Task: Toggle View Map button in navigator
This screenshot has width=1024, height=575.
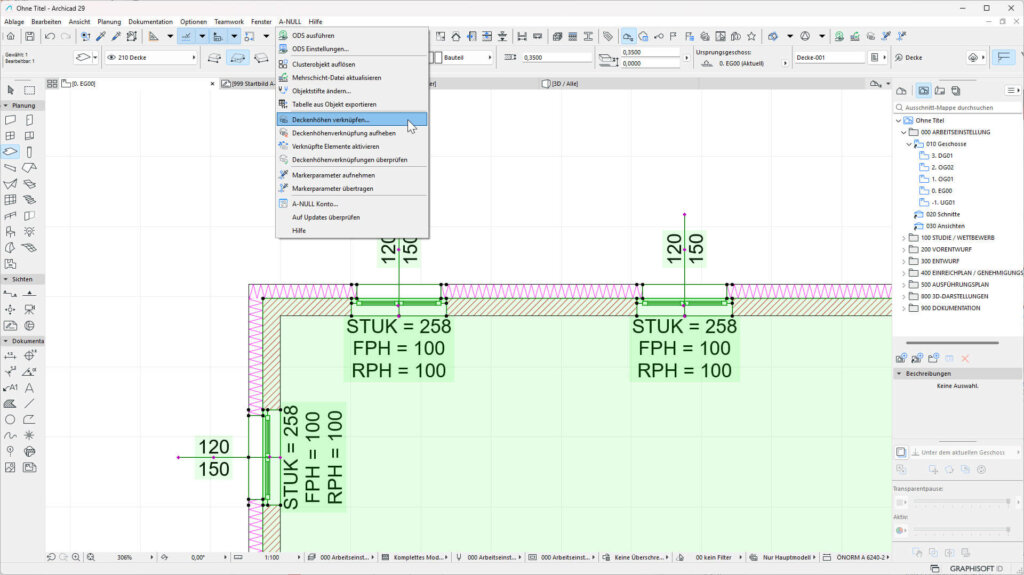Action: click(923, 91)
